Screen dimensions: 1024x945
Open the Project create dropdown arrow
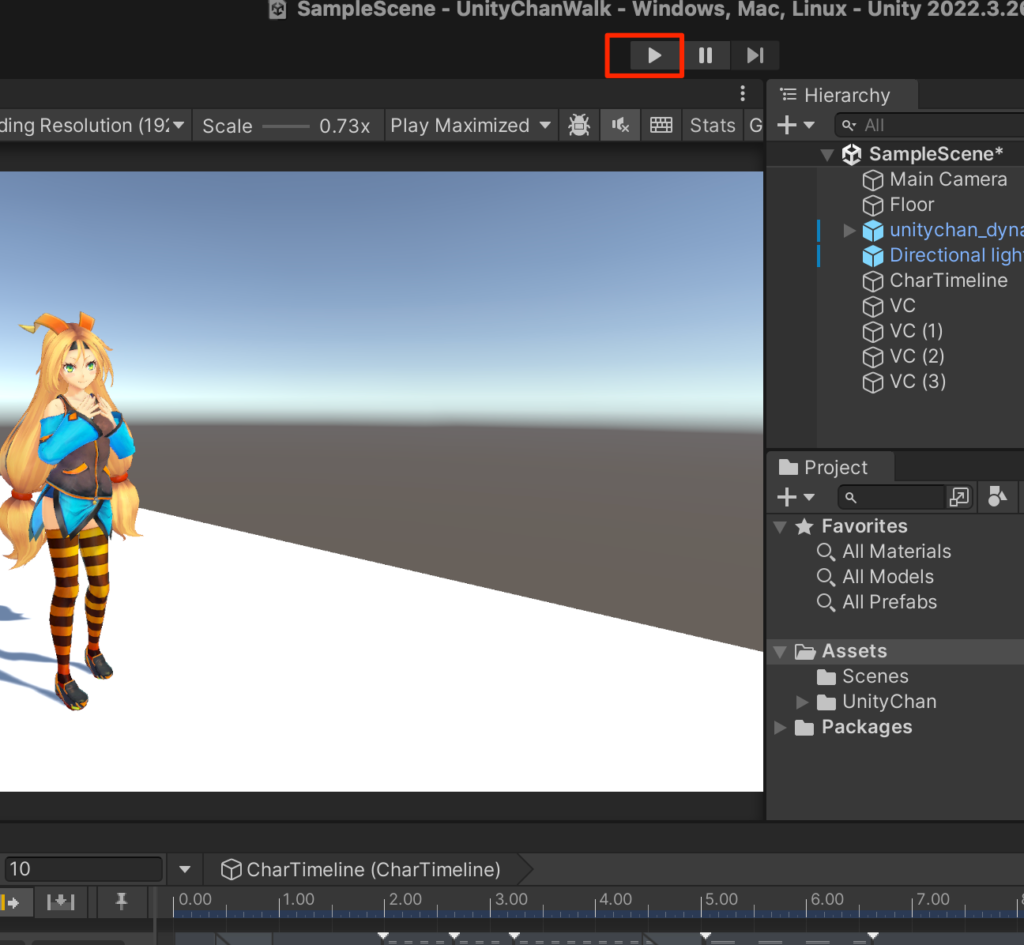tap(809, 498)
